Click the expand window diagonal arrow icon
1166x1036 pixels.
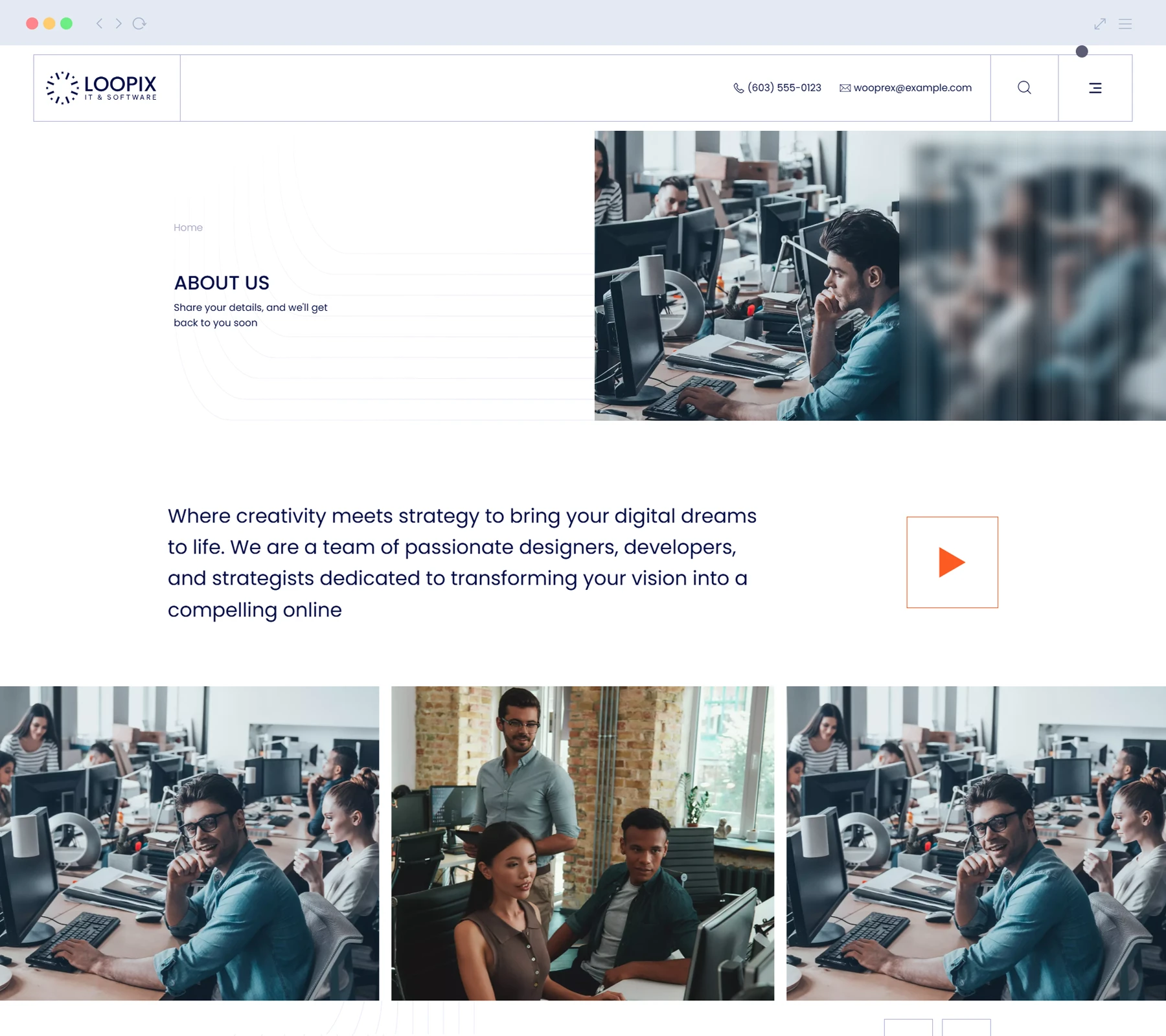[x=1099, y=24]
